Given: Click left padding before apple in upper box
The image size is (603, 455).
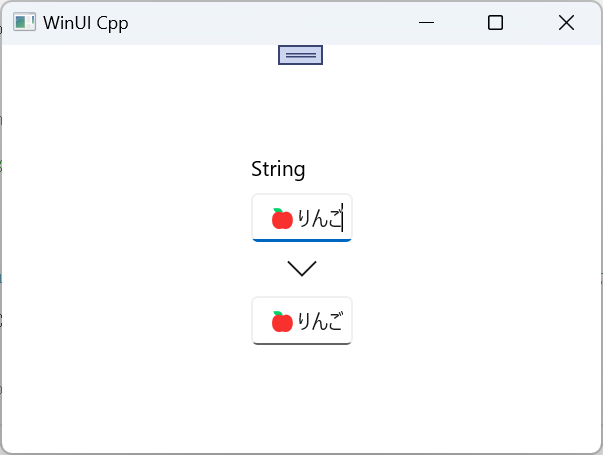Looking at the screenshot, I should [x=260, y=218].
